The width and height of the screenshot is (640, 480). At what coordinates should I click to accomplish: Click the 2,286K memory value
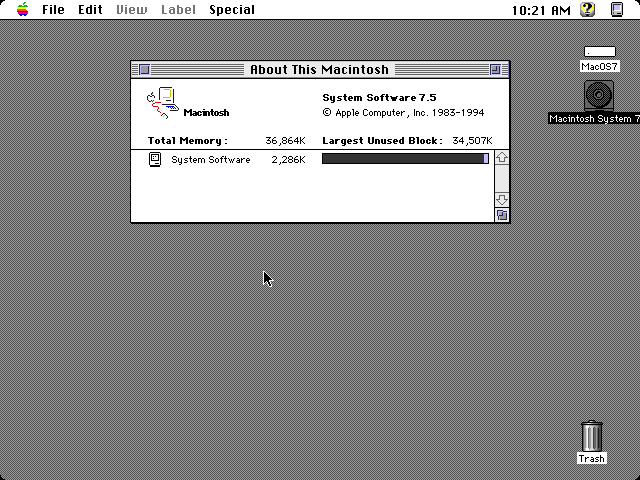(x=288, y=160)
